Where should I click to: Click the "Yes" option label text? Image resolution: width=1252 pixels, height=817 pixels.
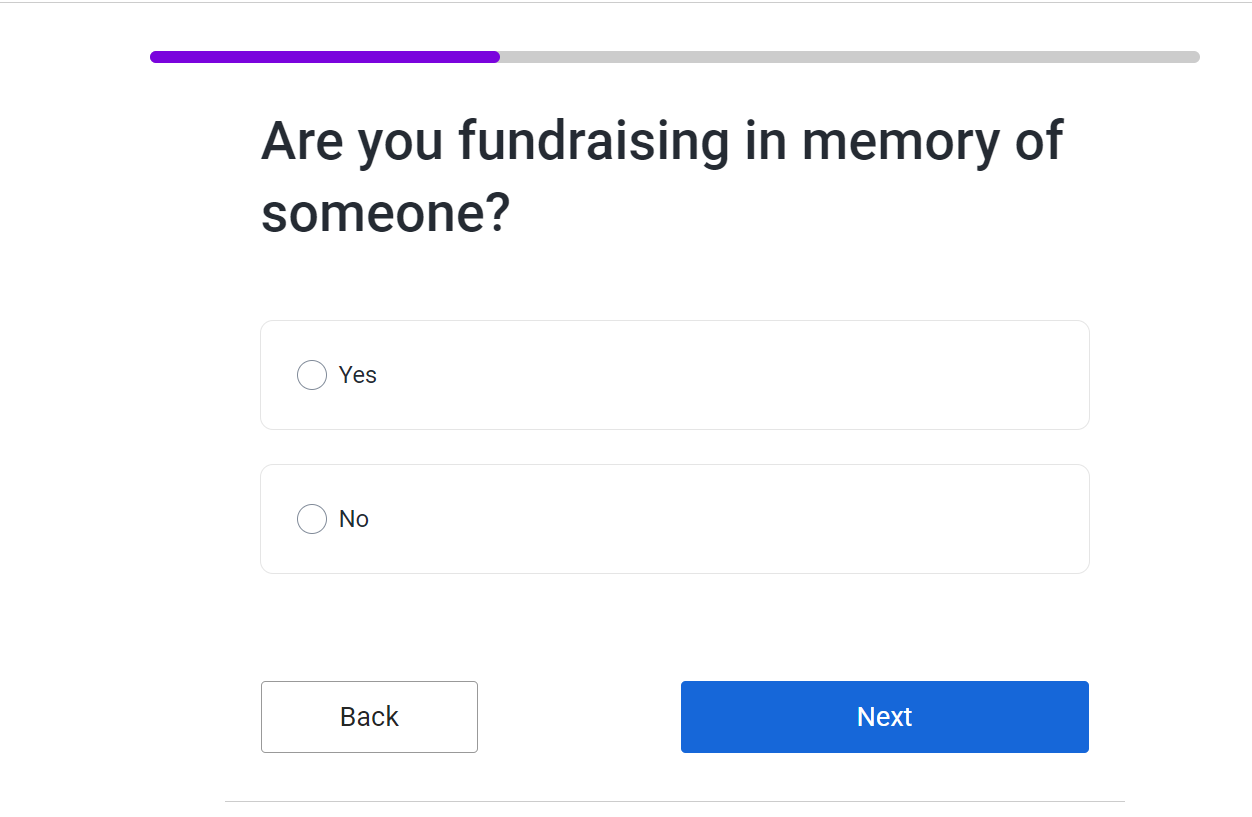358,375
